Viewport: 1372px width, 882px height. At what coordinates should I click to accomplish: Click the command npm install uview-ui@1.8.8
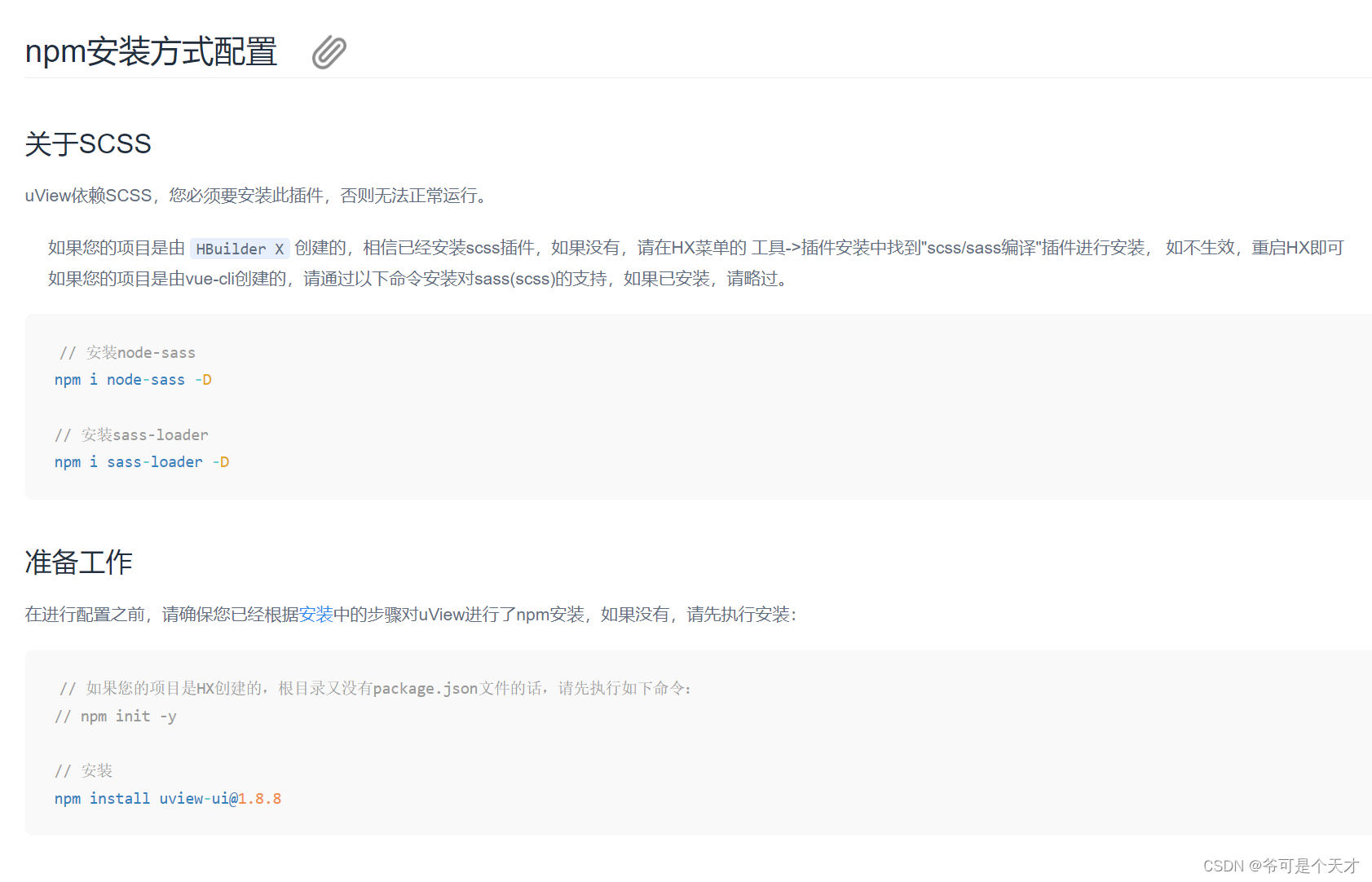pos(168,799)
